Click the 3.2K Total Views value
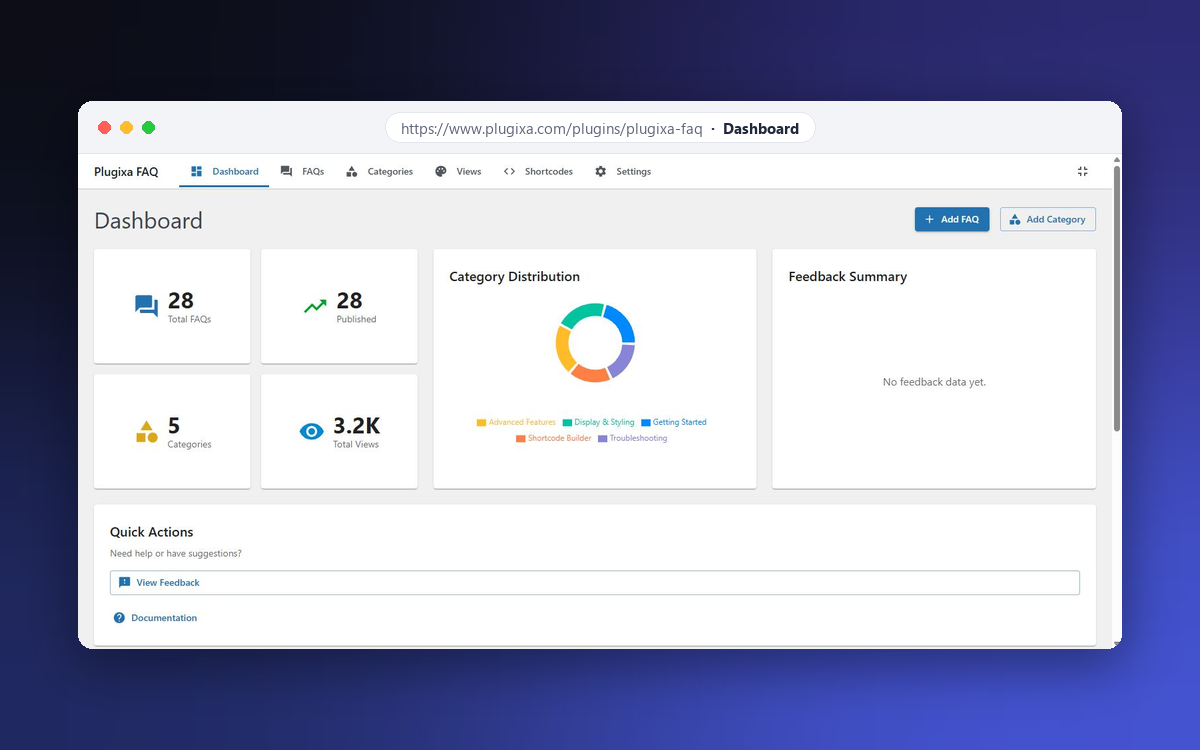1200x750 pixels. pyautogui.click(x=356, y=426)
